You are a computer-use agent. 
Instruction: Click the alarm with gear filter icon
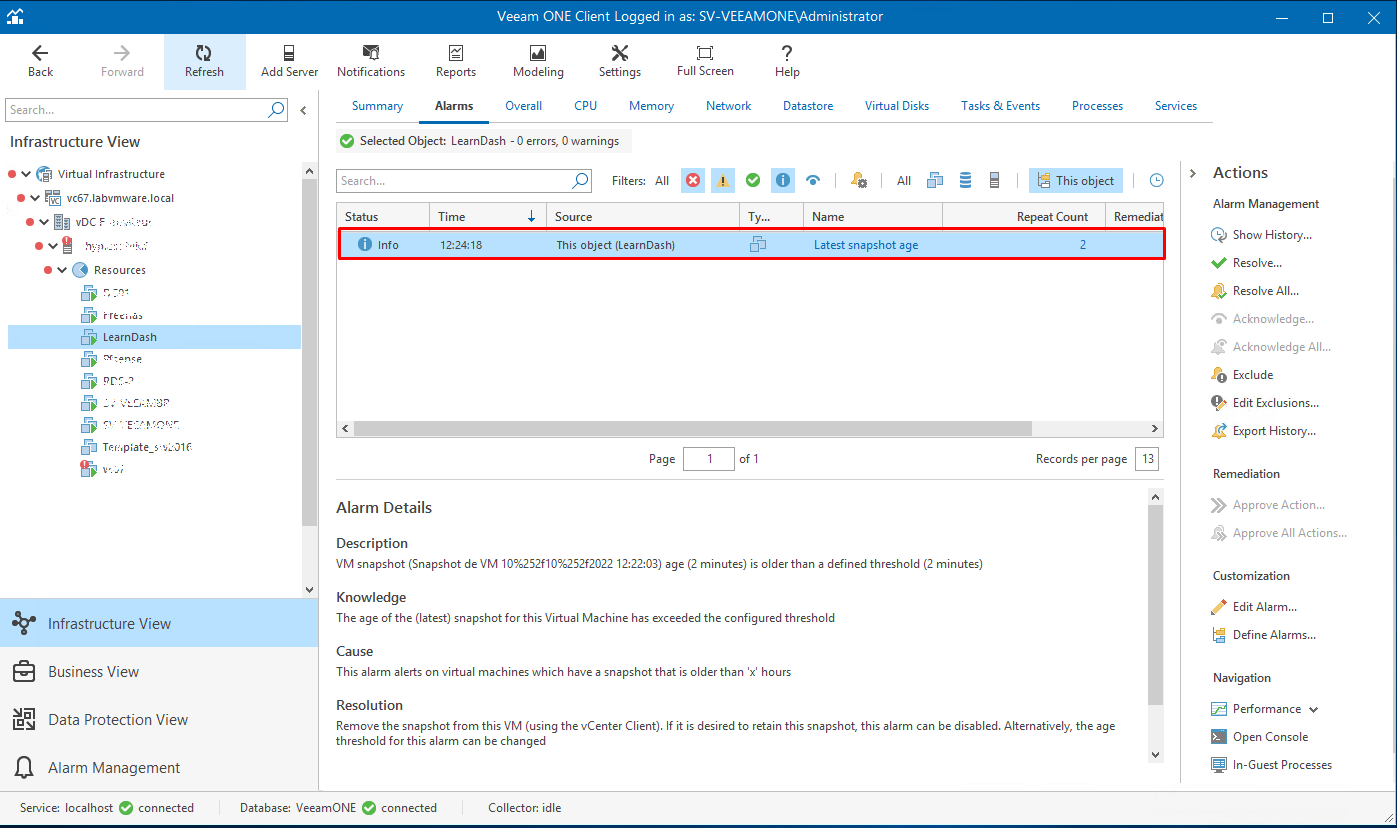point(858,181)
